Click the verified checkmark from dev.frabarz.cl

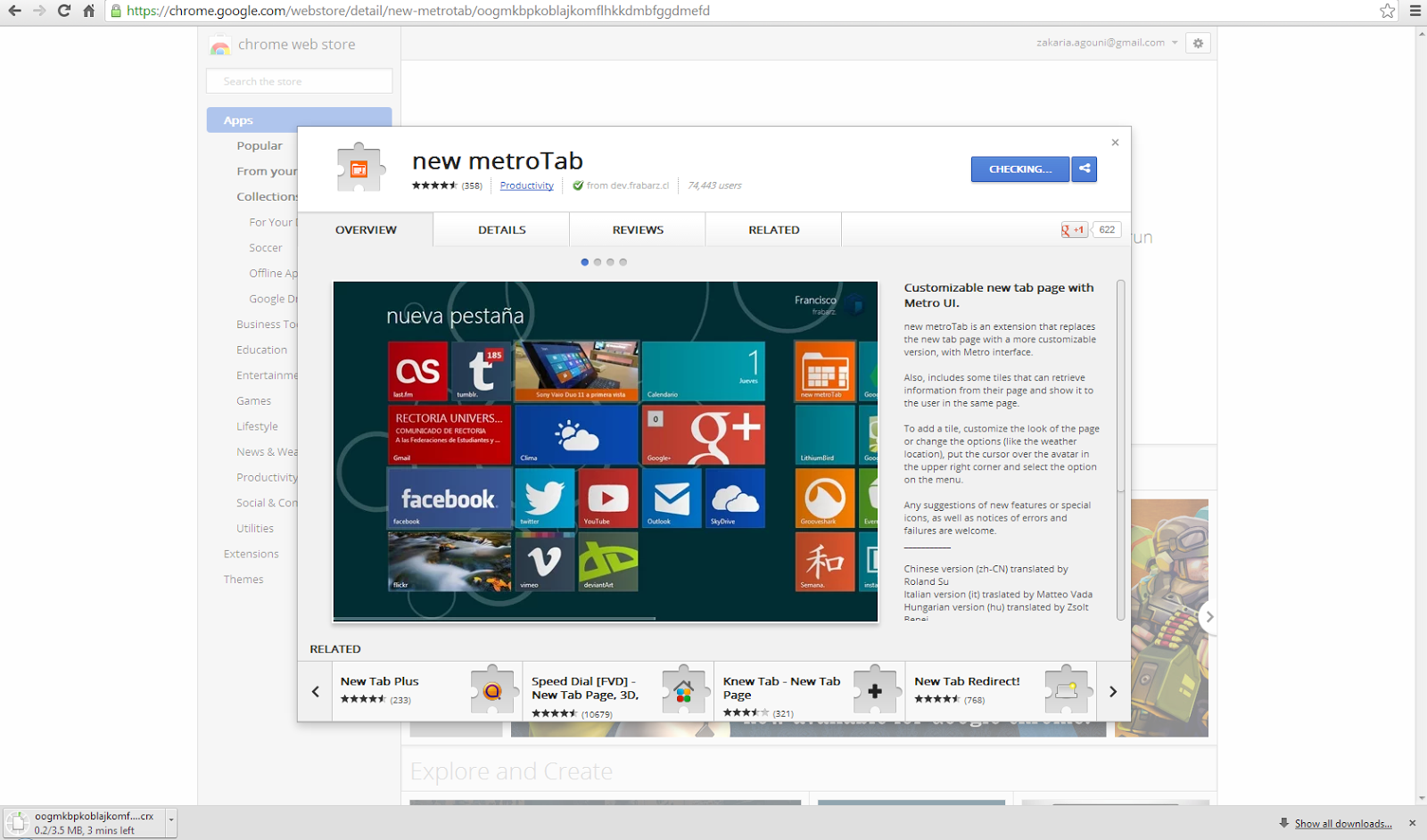click(x=578, y=185)
